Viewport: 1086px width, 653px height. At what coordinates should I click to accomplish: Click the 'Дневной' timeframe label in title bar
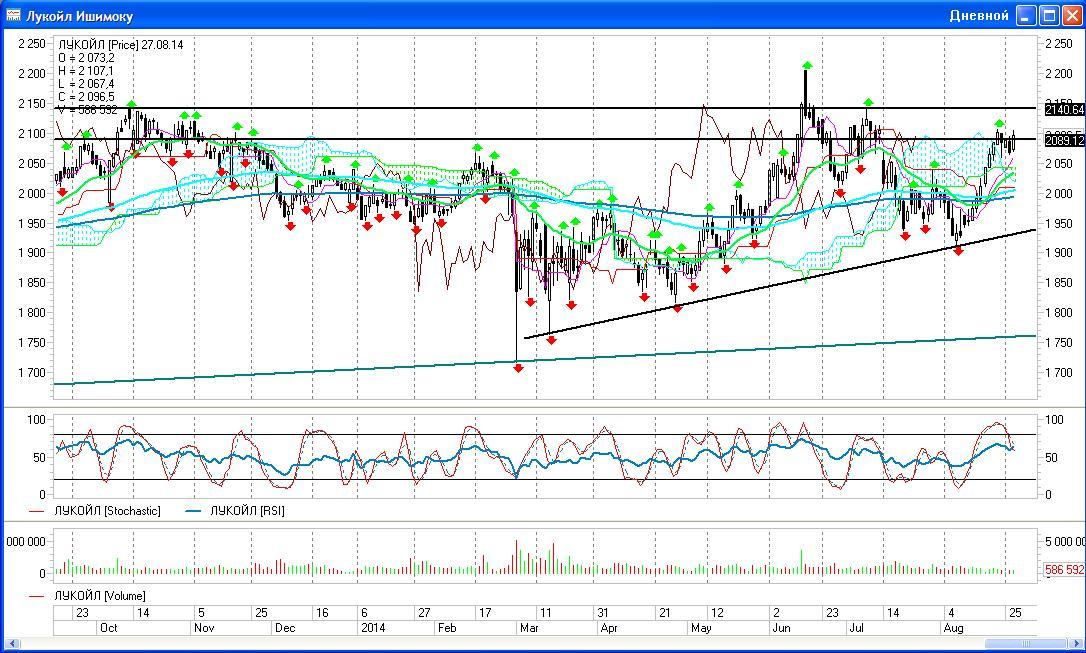tap(979, 15)
